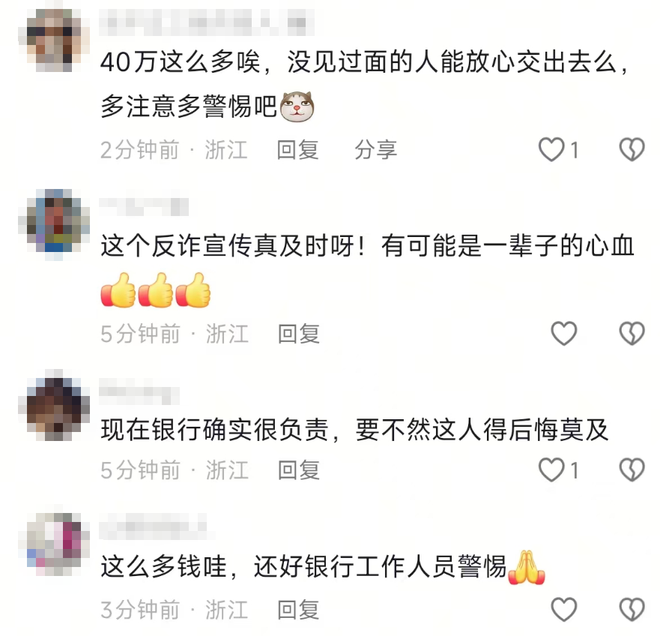Viewport: 660px width, 636px height.
Task: Like the comment about 40万 with one like
Action: point(551,149)
